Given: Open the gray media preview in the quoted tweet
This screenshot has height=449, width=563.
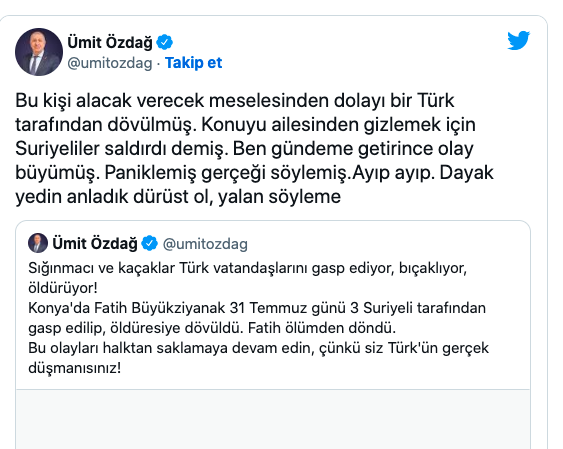Looking at the screenshot, I should [x=273, y=419].
